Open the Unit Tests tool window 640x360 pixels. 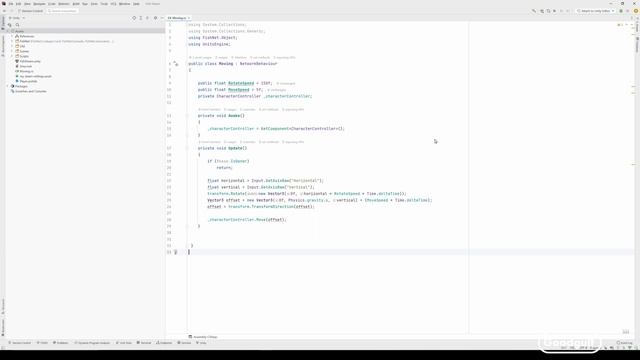click(124, 343)
